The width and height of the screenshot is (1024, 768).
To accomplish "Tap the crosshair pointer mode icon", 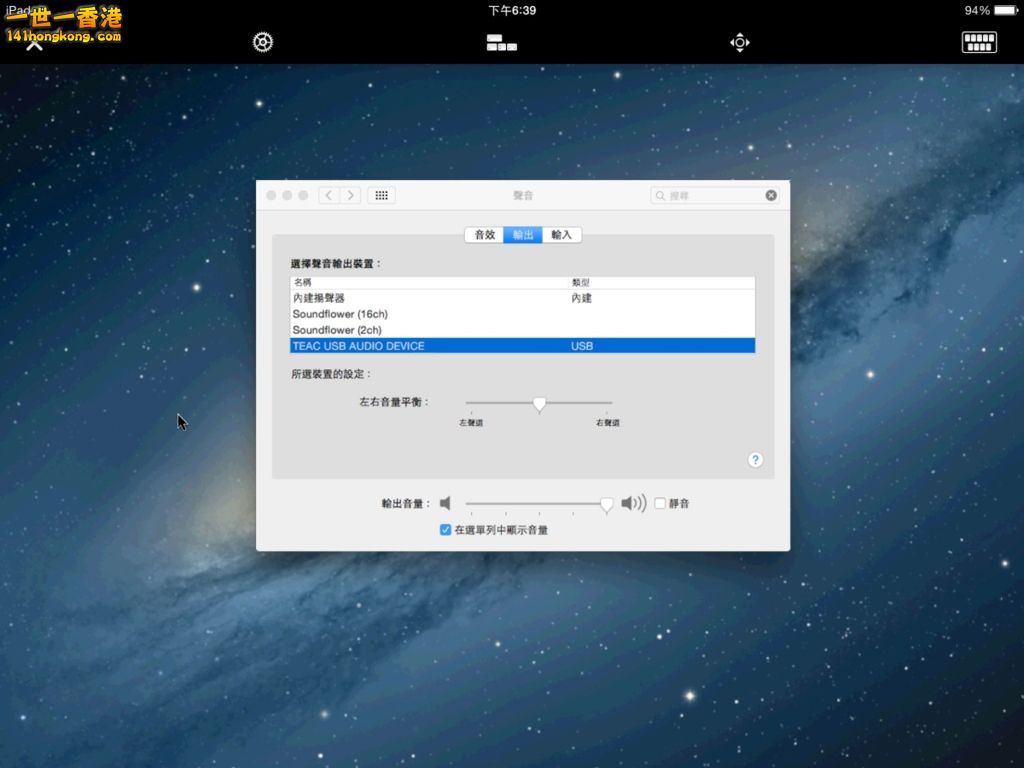I will click(x=739, y=42).
